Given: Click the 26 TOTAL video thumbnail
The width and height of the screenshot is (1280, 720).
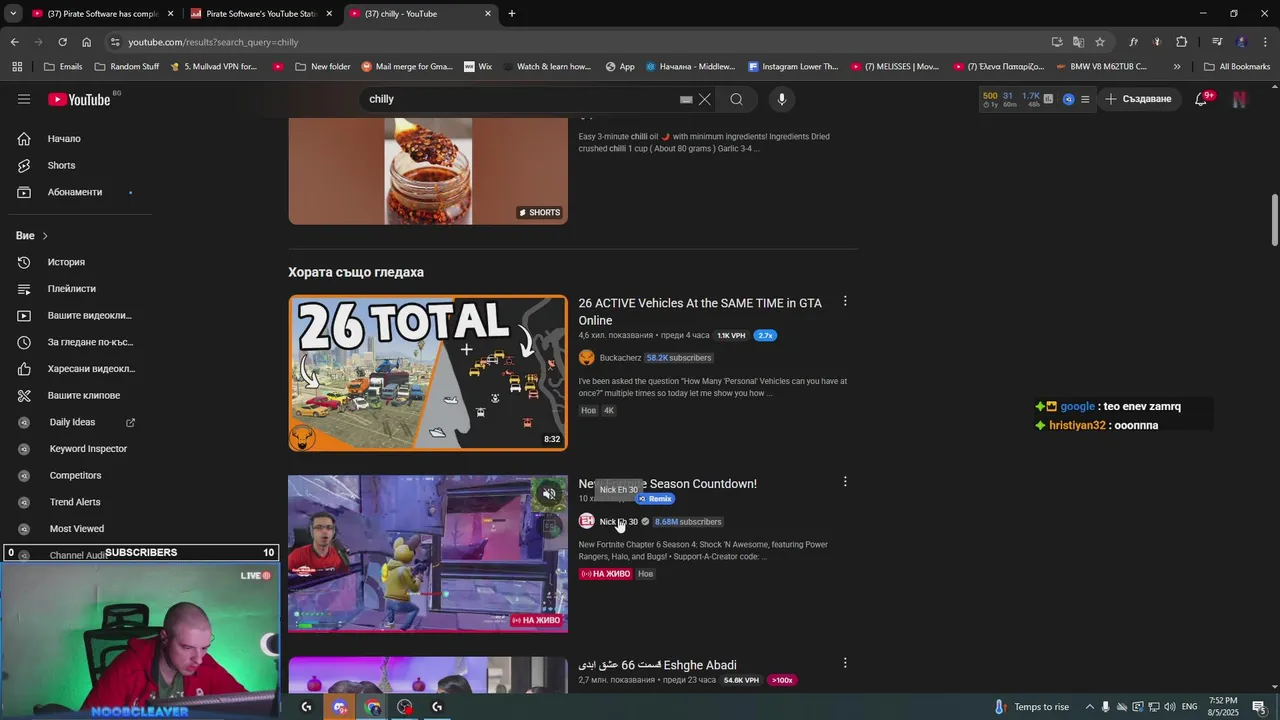Looking at the screenshot, I should pos(428,372).
